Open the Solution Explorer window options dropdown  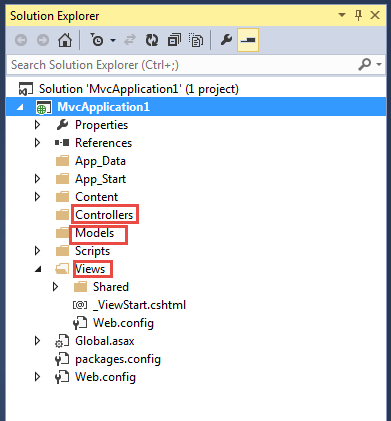(342, 15)
